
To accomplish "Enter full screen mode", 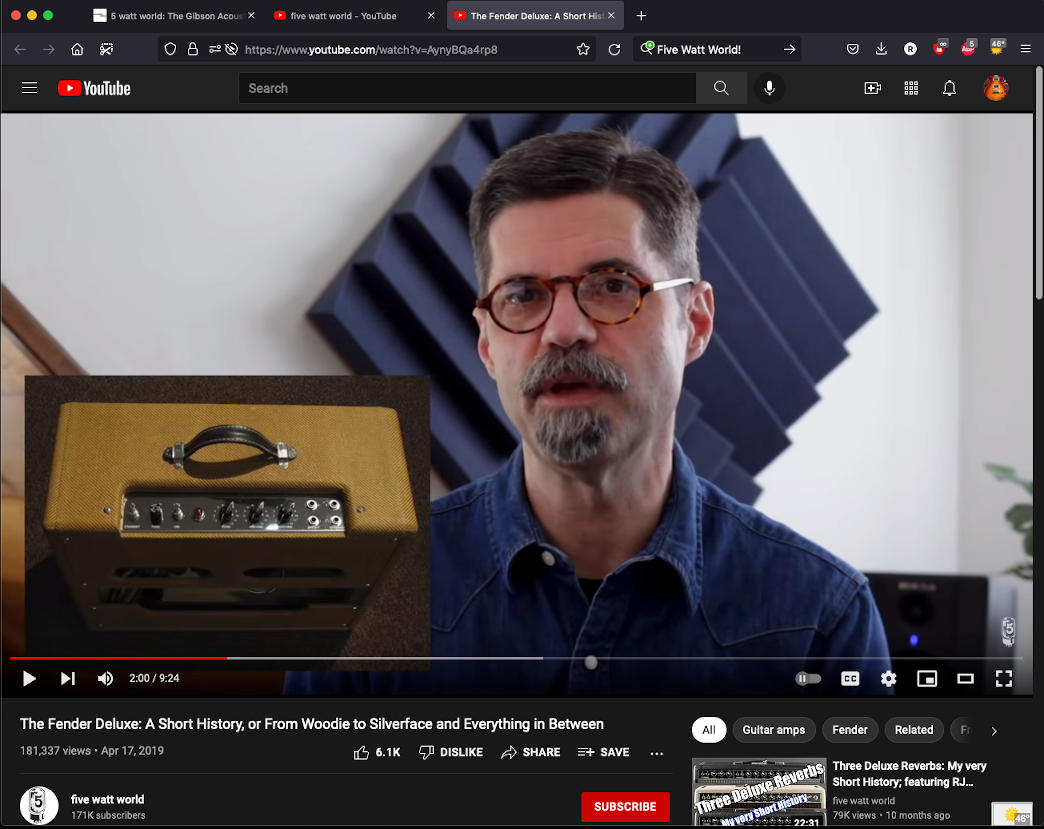I will (1003, 679).
